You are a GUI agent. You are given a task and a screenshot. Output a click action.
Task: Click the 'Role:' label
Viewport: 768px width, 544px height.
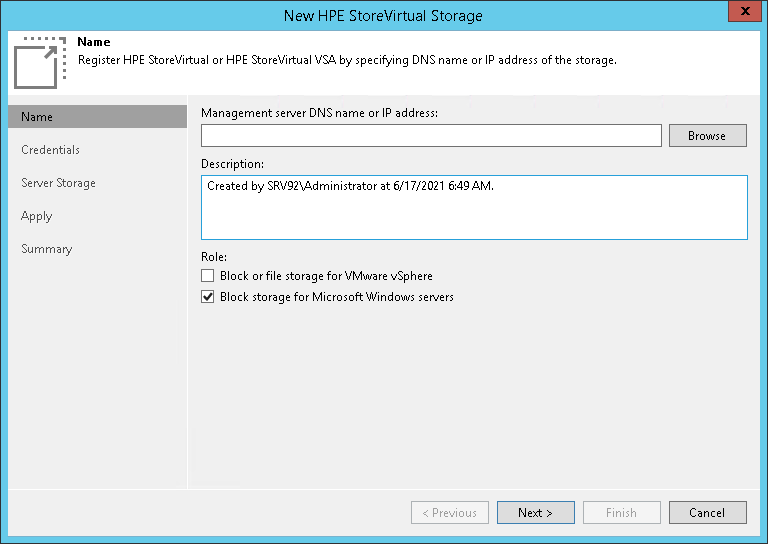click(x=214, y=257)
